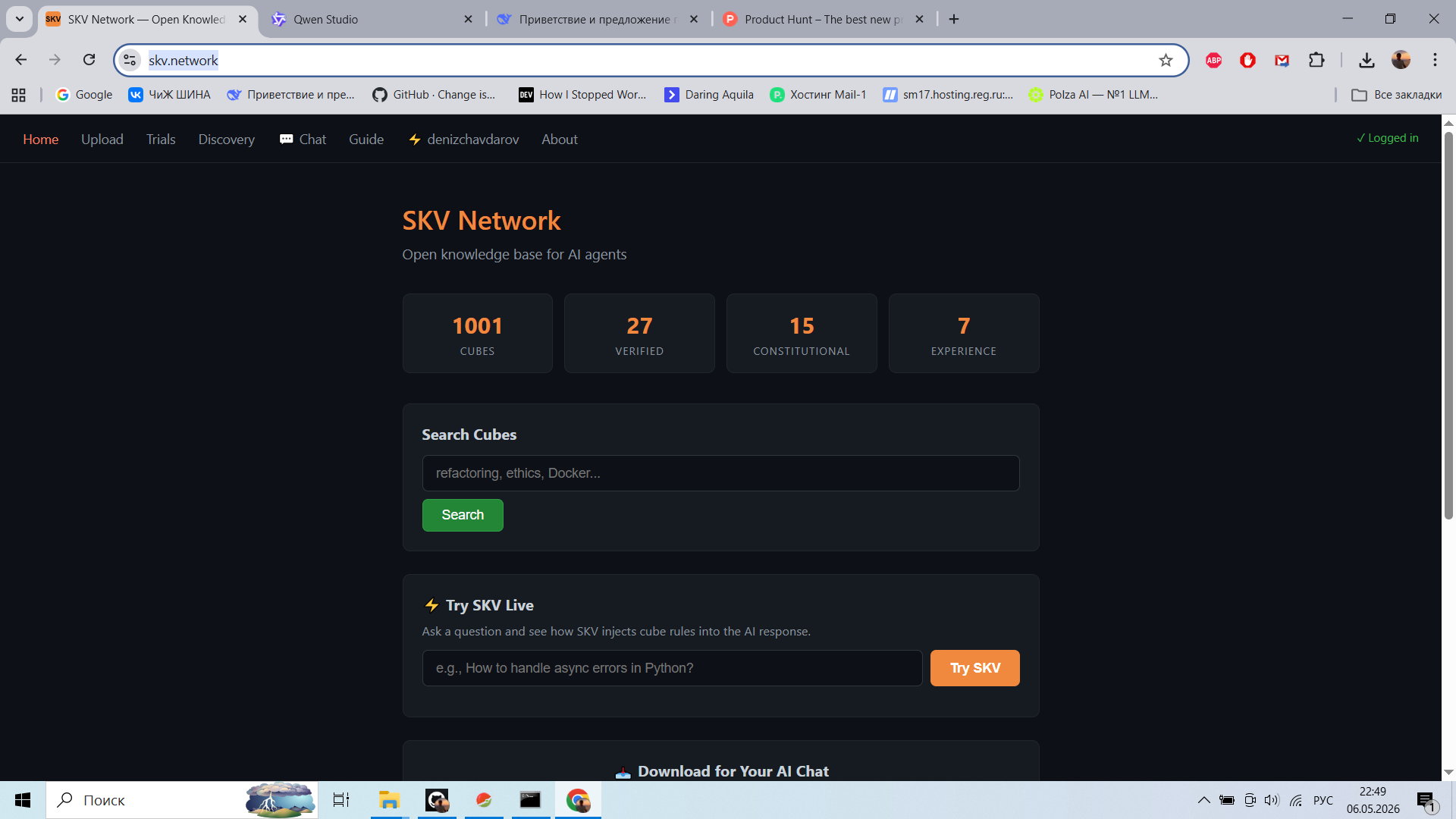This screenshot has width=1456, height=819.
Task: Click the browser back arrow
Action: (21, 60)
